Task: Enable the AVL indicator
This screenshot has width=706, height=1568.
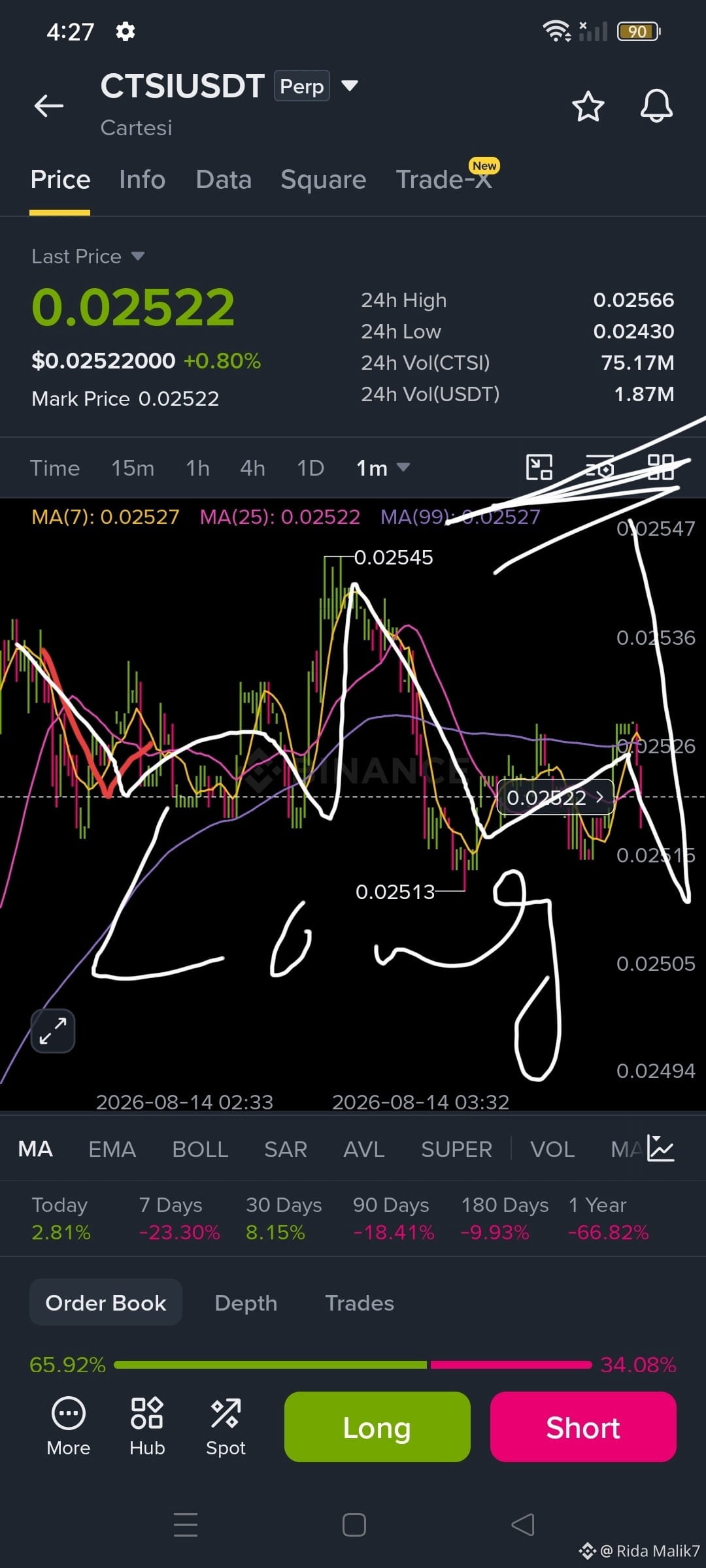Action: [364, 1149]
